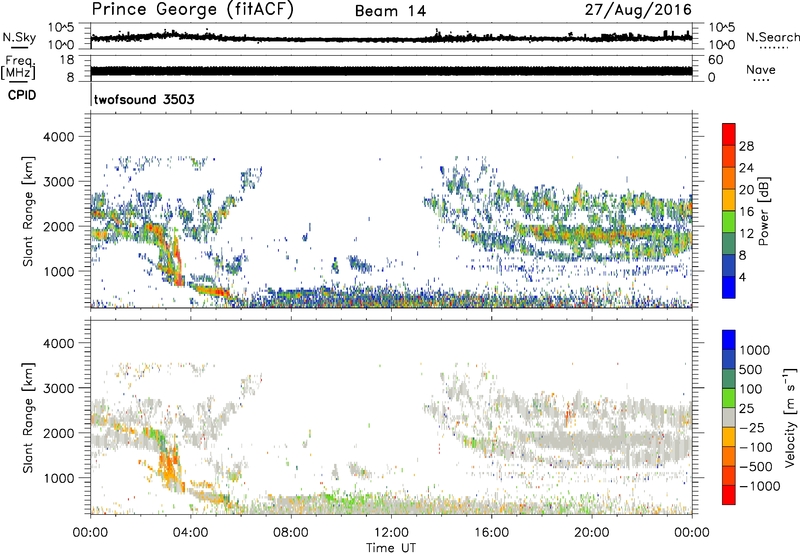This screenshot has height=554, width=800.
Task: Click the "Time UT" axis title
Action: 391,547
